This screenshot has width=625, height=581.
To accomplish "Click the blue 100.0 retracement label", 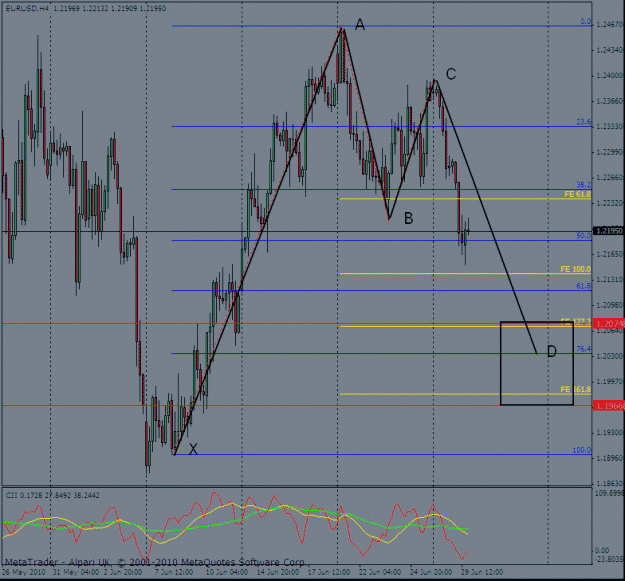I will 582,450.
